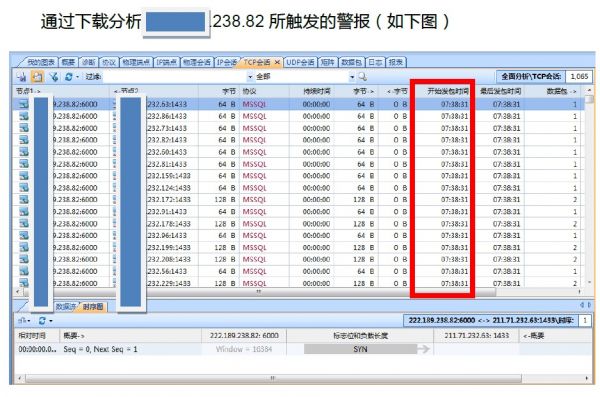Screen dimensions: 600x397
Task: Click the session list vertical scrollbar
Action: tap(589, 188)
